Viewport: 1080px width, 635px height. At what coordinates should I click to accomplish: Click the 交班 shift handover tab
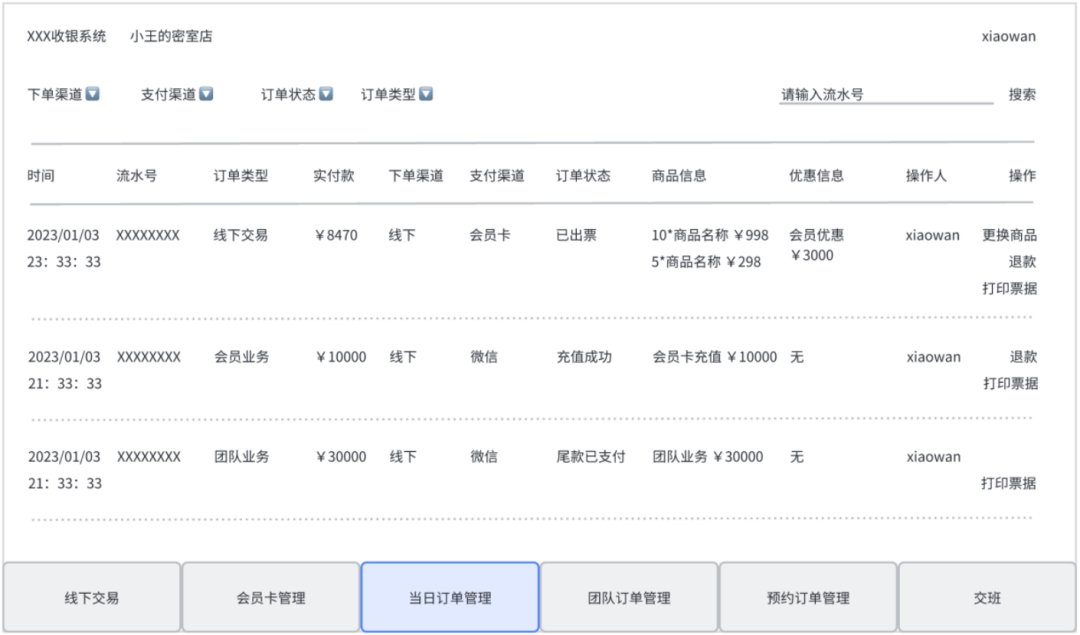tap(988, 597)
